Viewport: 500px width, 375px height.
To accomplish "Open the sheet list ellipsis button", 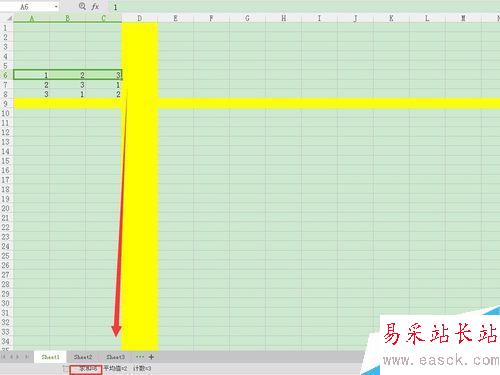I will [140, 357].
